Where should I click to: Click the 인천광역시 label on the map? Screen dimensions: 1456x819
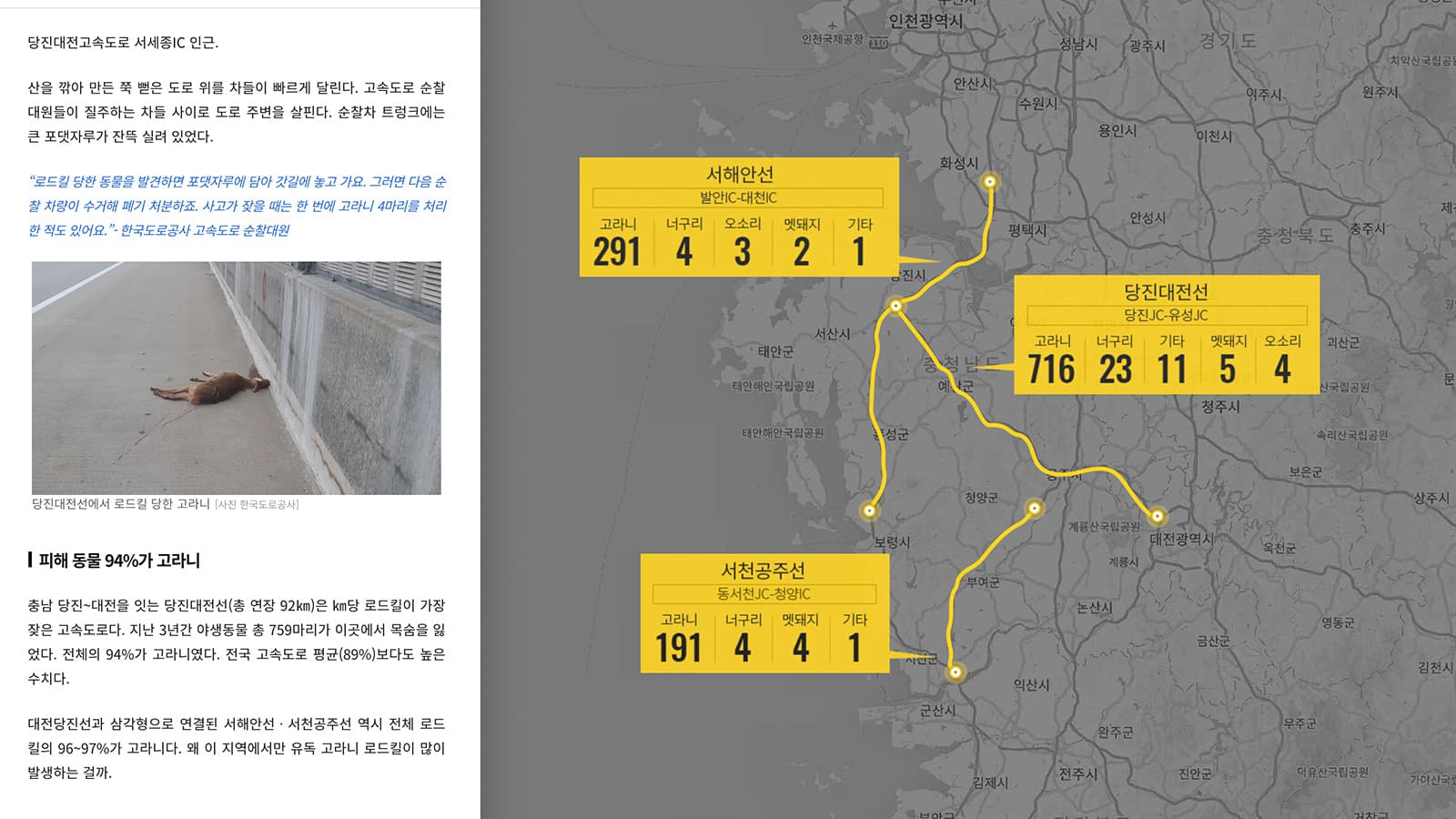(x=925, y=20)
